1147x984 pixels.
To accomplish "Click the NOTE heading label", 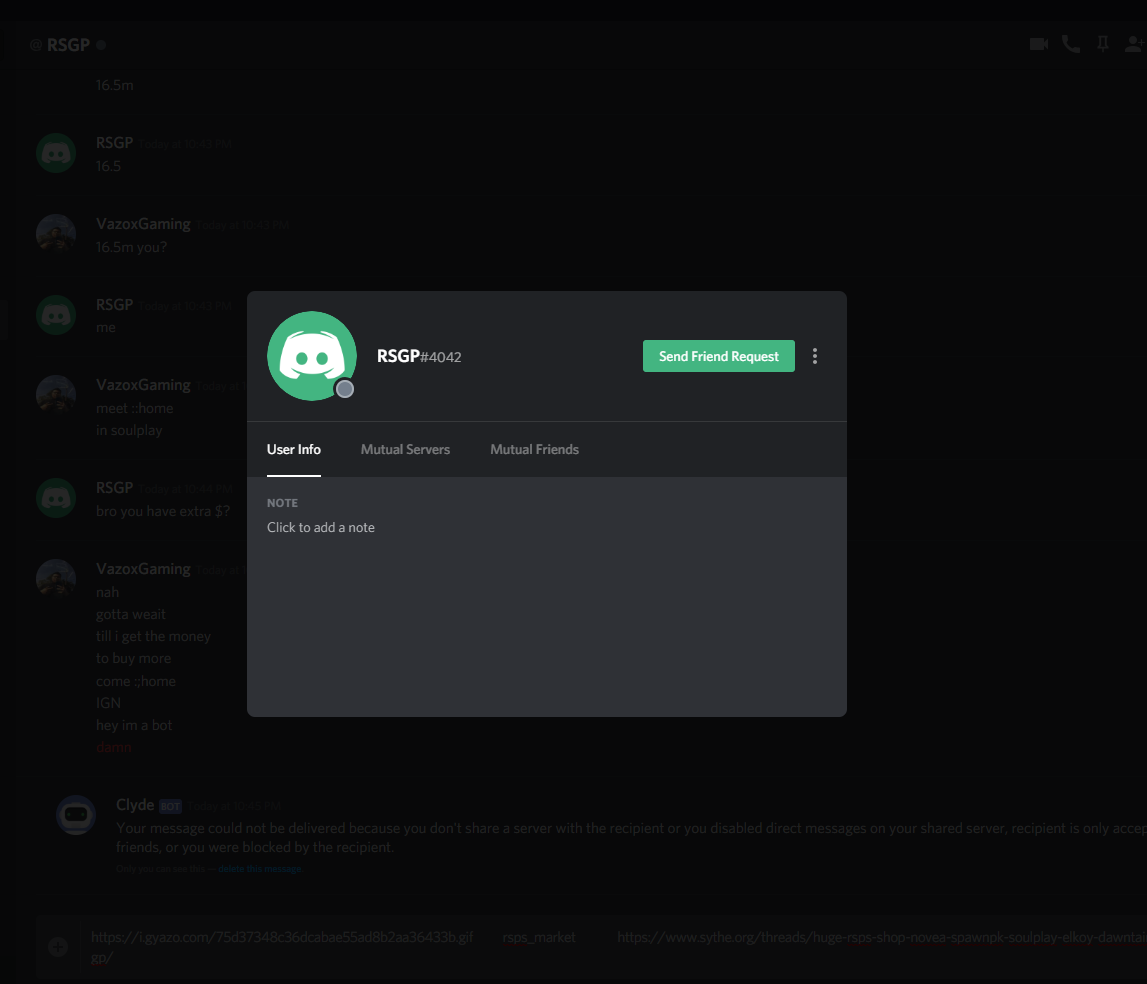I will (x=282, y=503).
